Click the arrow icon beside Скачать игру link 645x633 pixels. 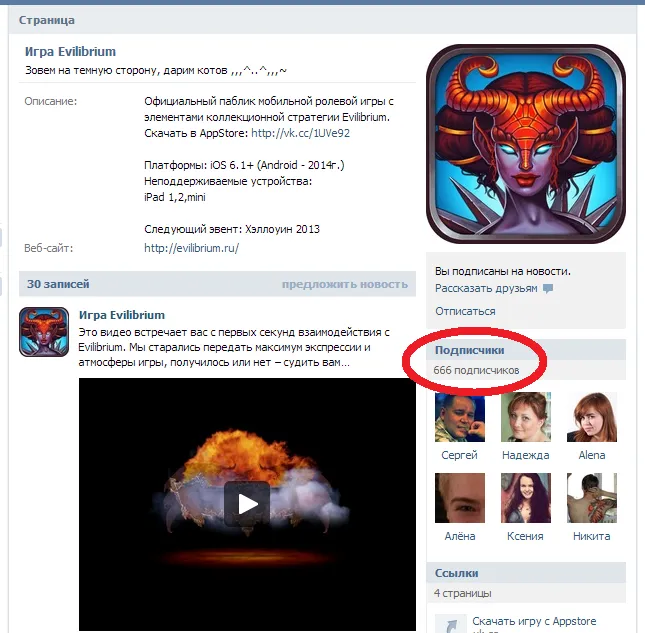[x=451, y=624]
